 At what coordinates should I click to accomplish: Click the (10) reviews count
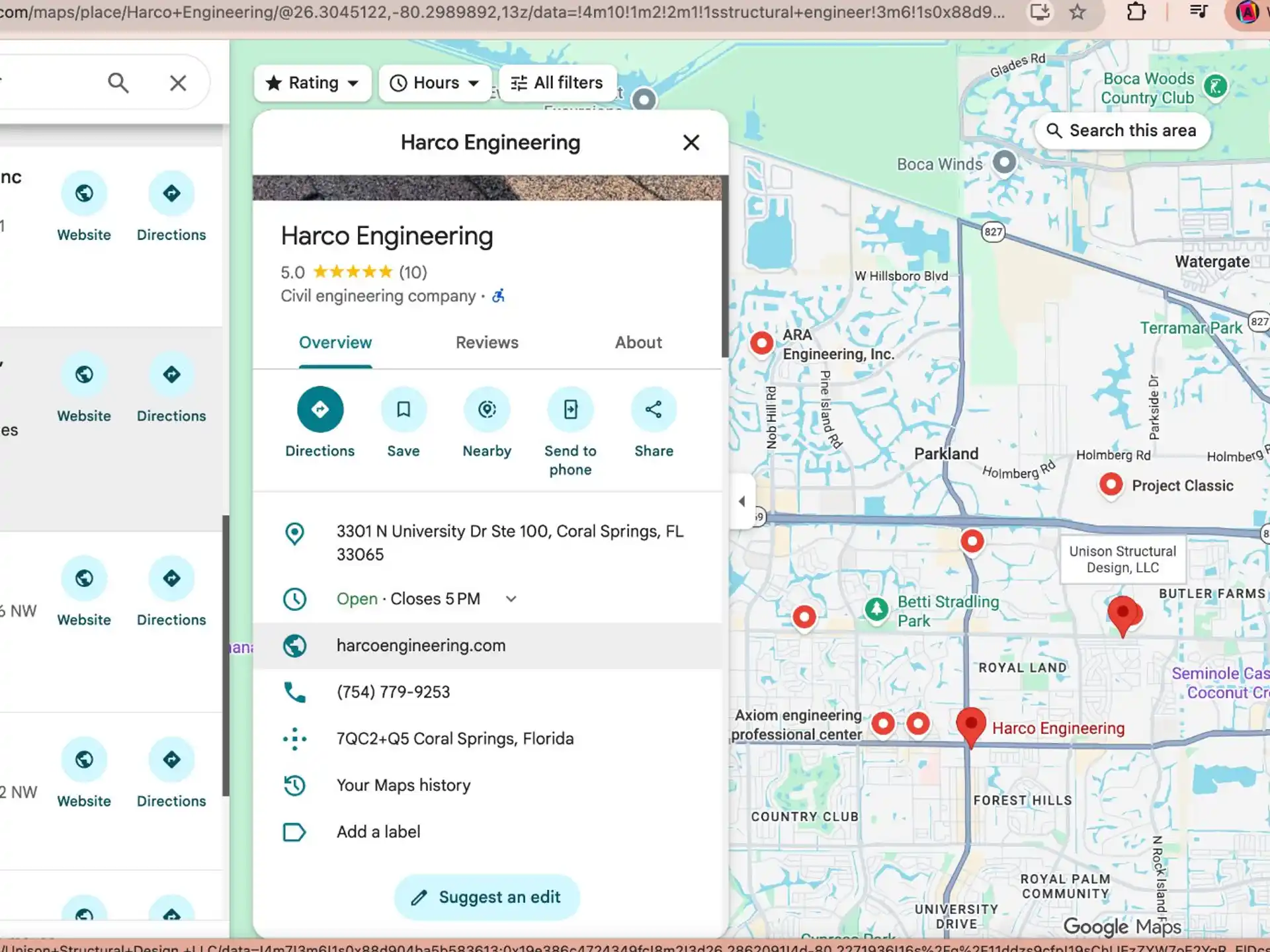413,272
